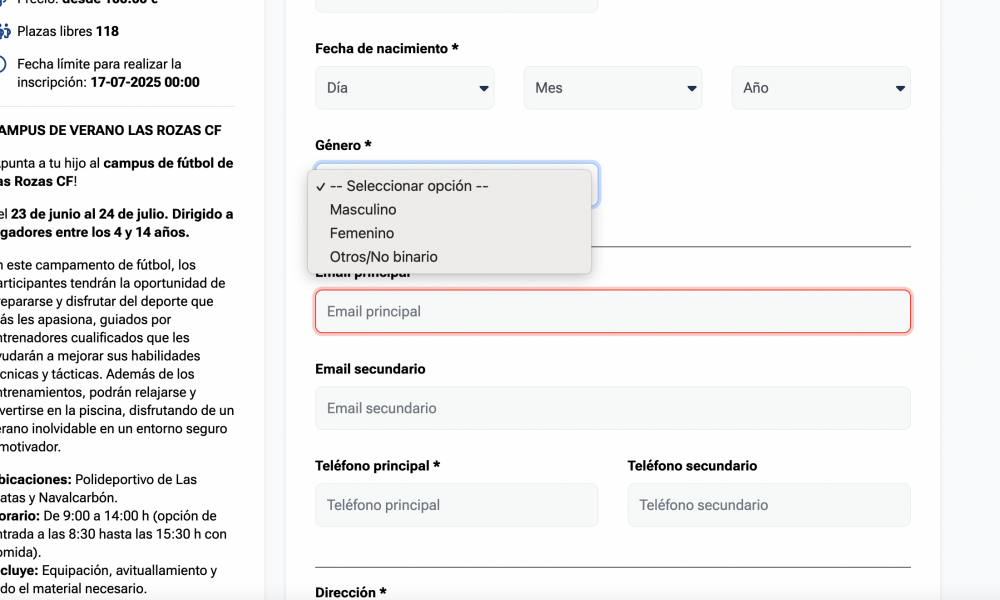Select Masculino from the gender list
This screenshot has height=600, width=1000.
[x=363, y=210]
